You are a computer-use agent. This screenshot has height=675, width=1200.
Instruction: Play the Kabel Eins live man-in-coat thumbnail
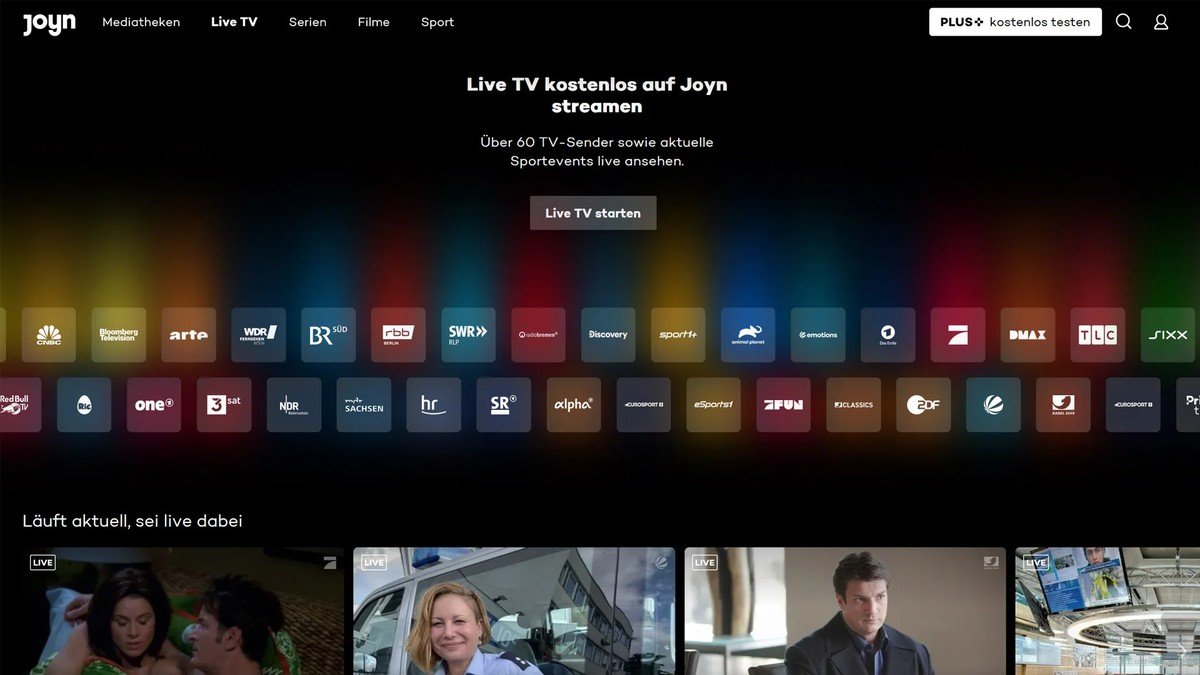click(845, 611)
